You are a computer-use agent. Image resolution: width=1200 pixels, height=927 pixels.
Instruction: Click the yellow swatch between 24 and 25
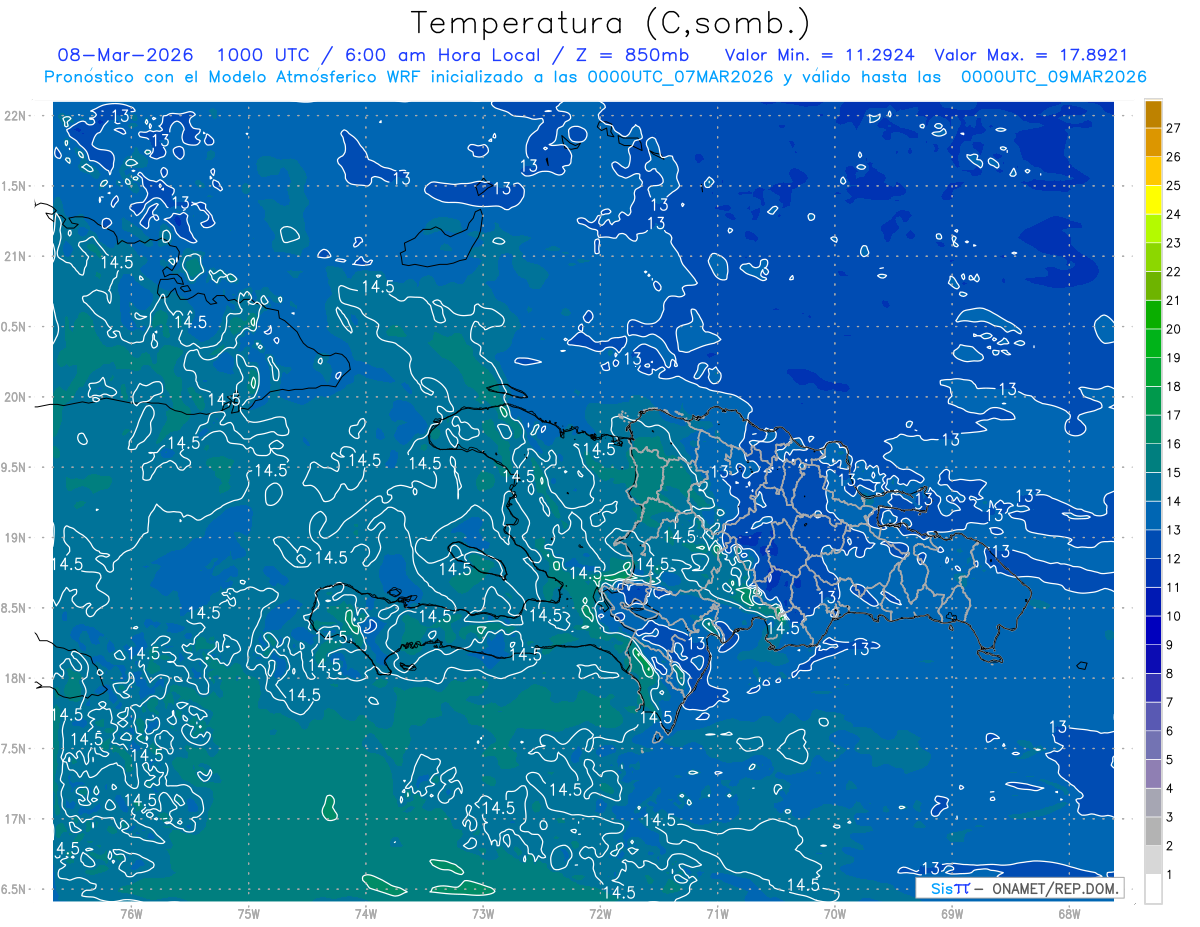(1153, 199)
